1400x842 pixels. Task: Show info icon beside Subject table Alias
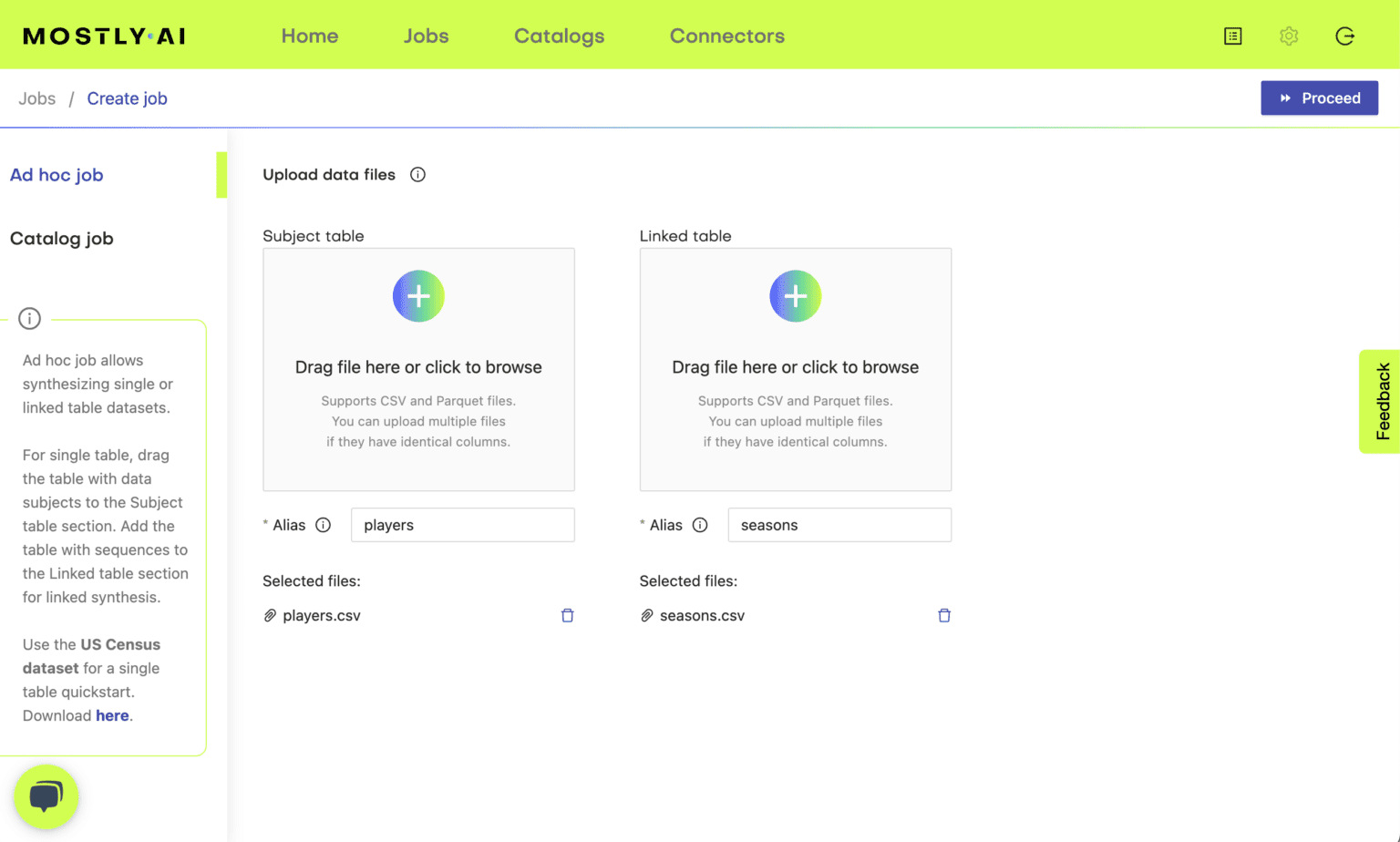click(324, 525)
